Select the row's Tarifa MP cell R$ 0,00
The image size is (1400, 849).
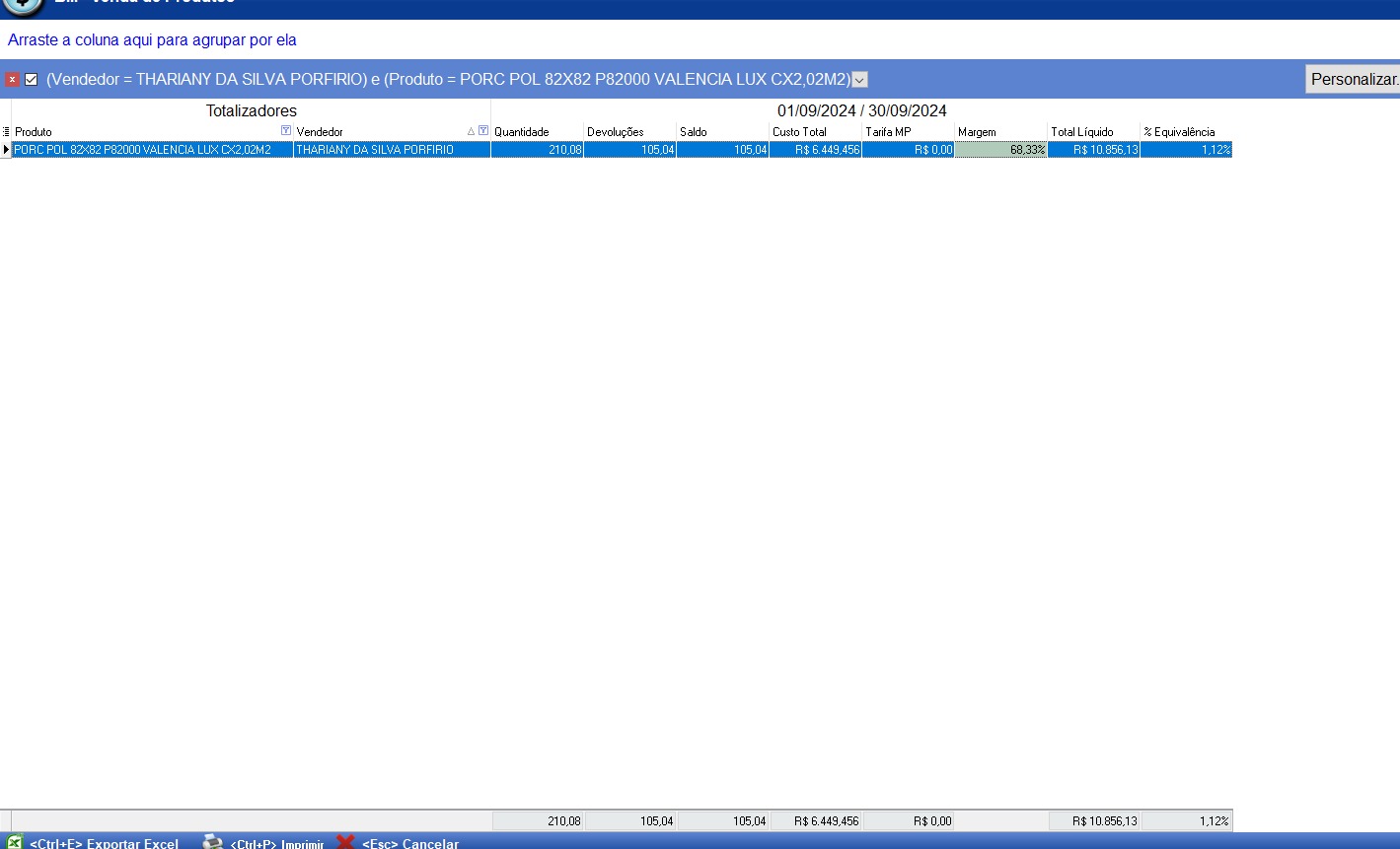pyautogui.click(x=908, y=150)
